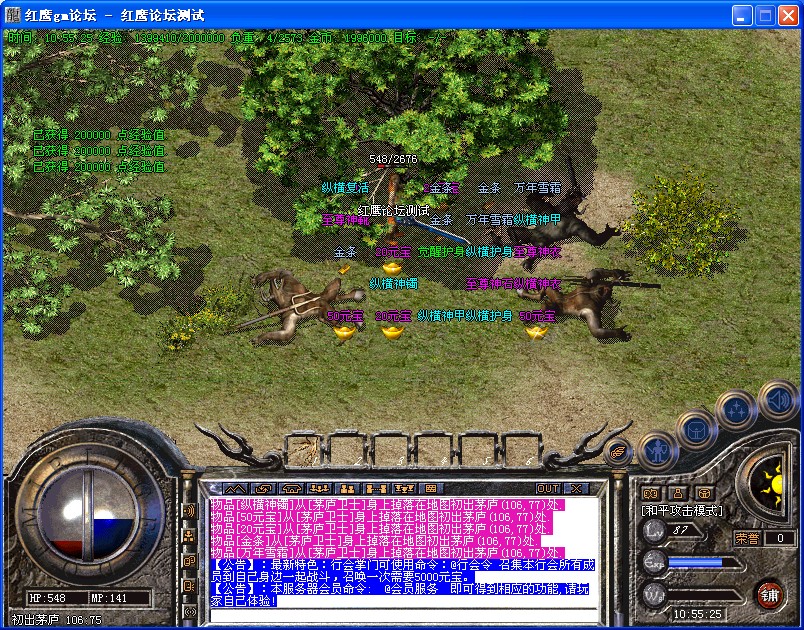Maximize the 红鹰gm论坛 game window
The width and height of the screenshot is (804, 630).
[765, 15]
